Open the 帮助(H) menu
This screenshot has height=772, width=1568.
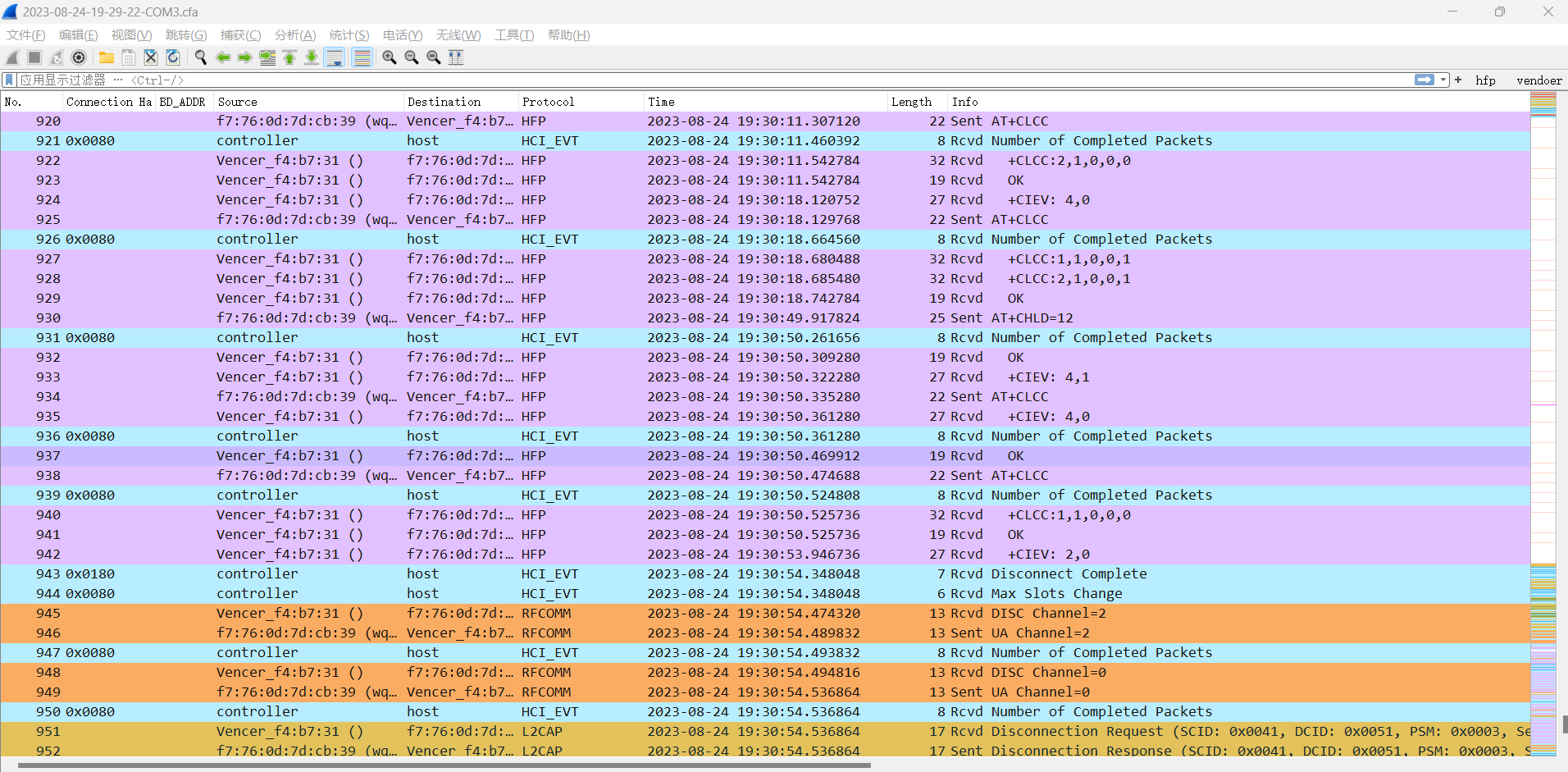pos(569,35)
